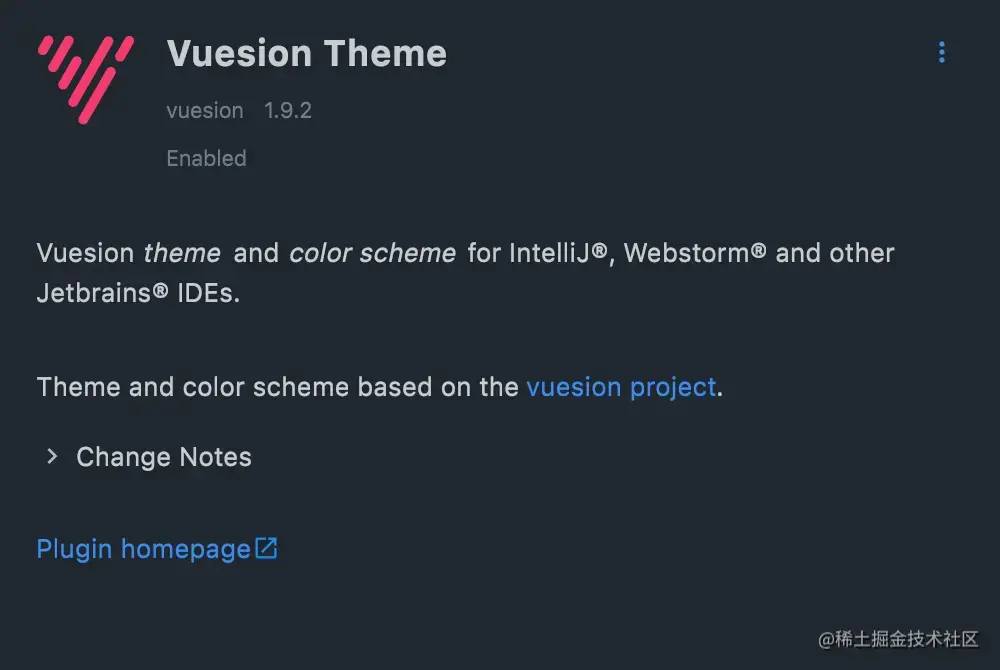Expand the Change Notes chevron arrow
The image size is (1000, 670).
(52, 456)
